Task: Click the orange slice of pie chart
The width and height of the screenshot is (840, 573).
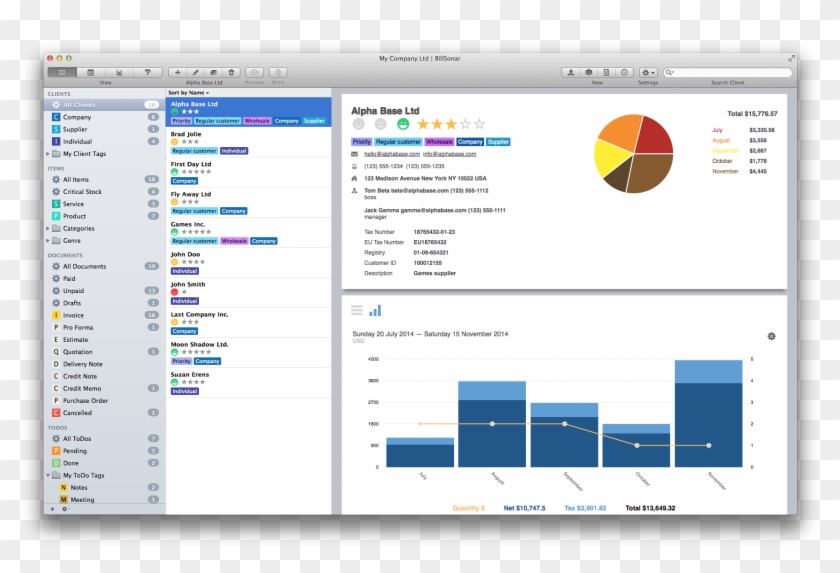Action: click(x=618, y=131)
